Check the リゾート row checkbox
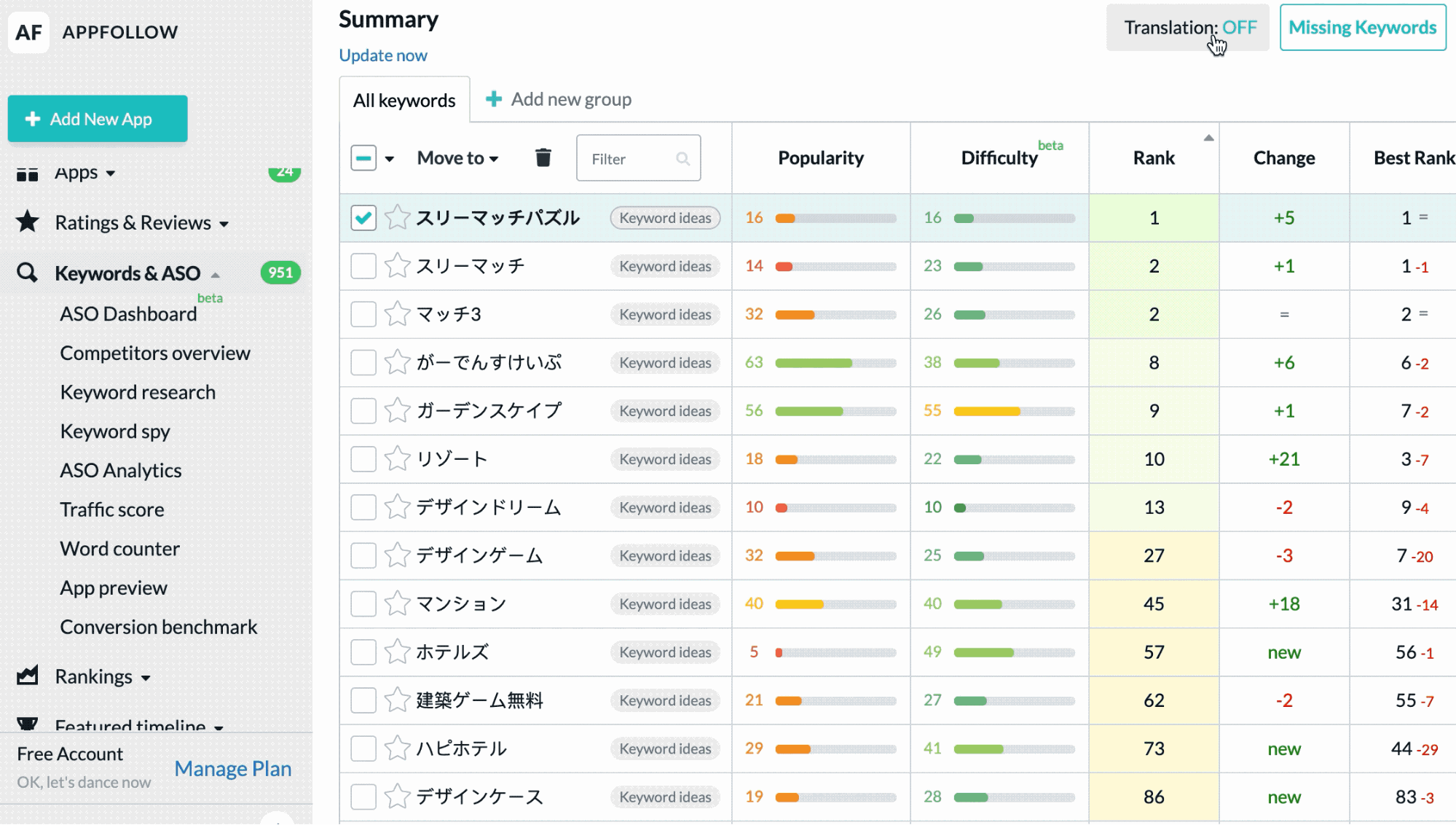The image size is (1456, 825). point(363,459)
